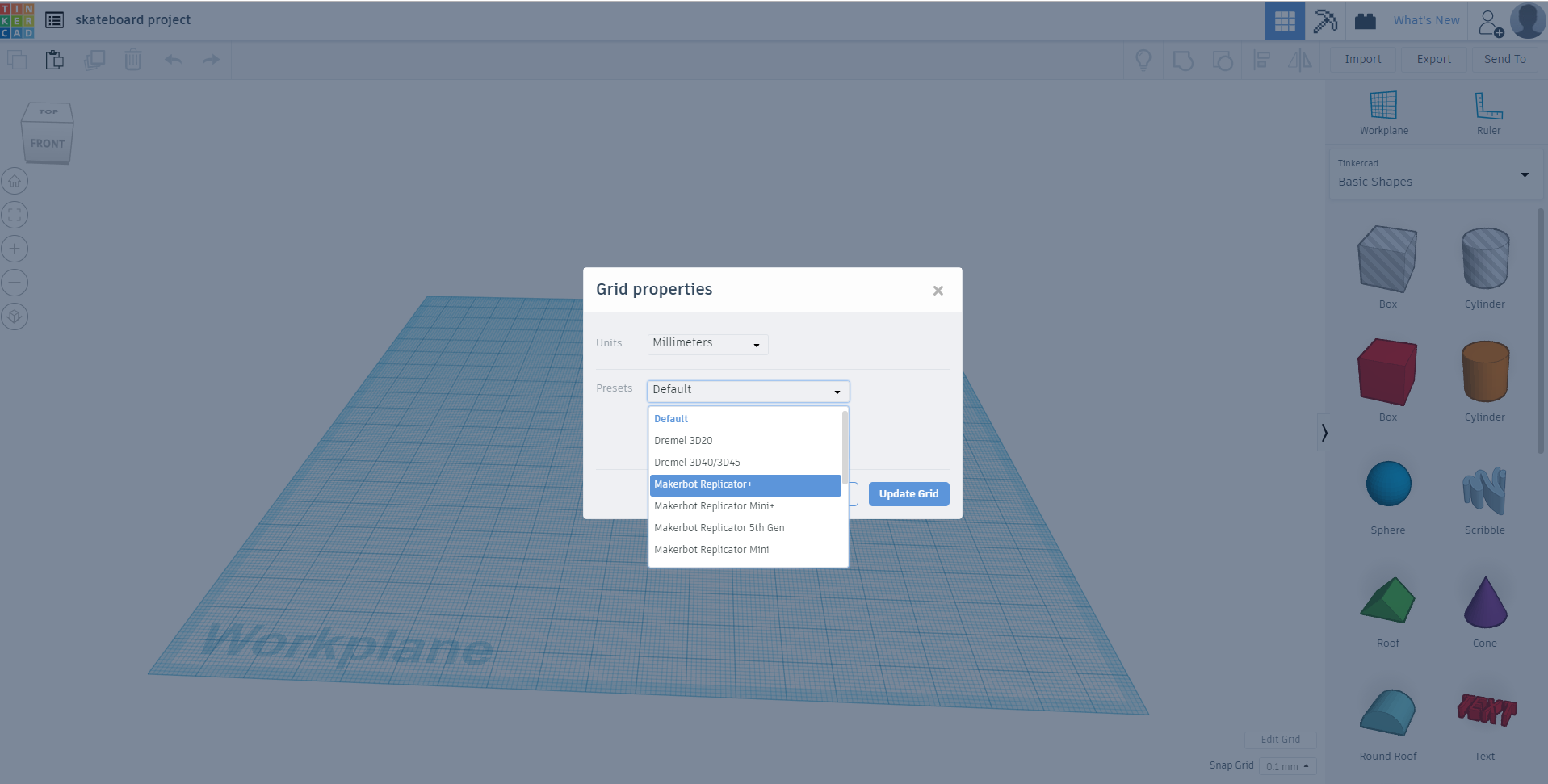
Task: Select the Makerbot Replicator 5th Gen preset
Action: click(745, 528)
